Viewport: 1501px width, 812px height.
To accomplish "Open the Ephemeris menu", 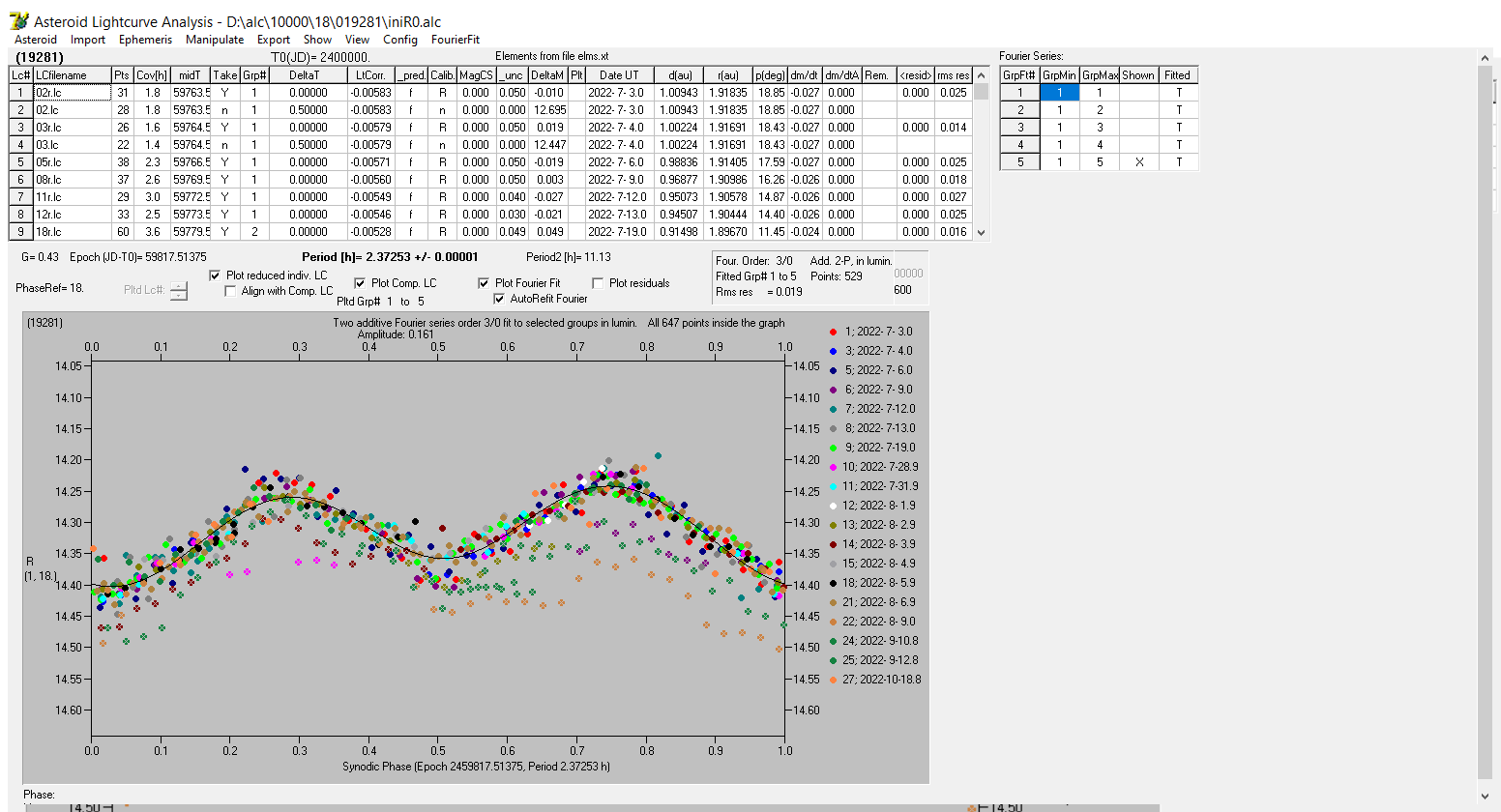I will point(145,40).
